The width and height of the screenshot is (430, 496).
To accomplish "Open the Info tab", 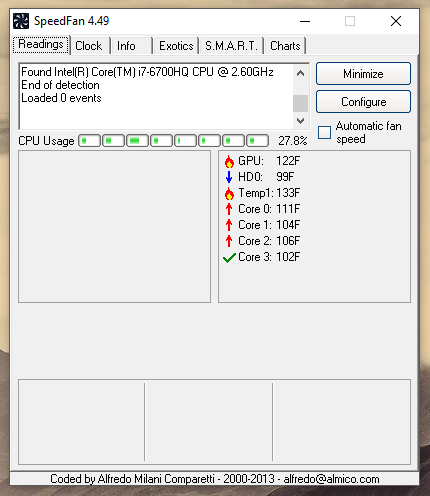I will click(131, 46).
